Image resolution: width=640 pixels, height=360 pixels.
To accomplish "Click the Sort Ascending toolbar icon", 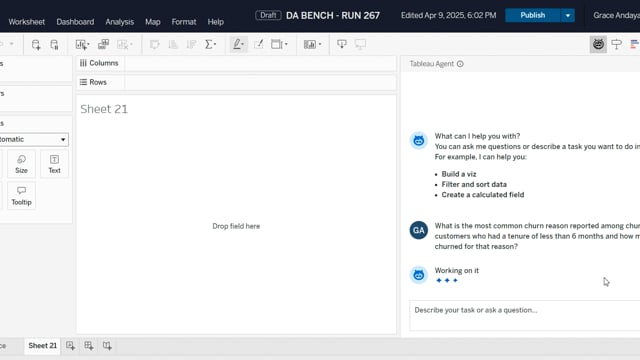I will click(x=173, y=44).
